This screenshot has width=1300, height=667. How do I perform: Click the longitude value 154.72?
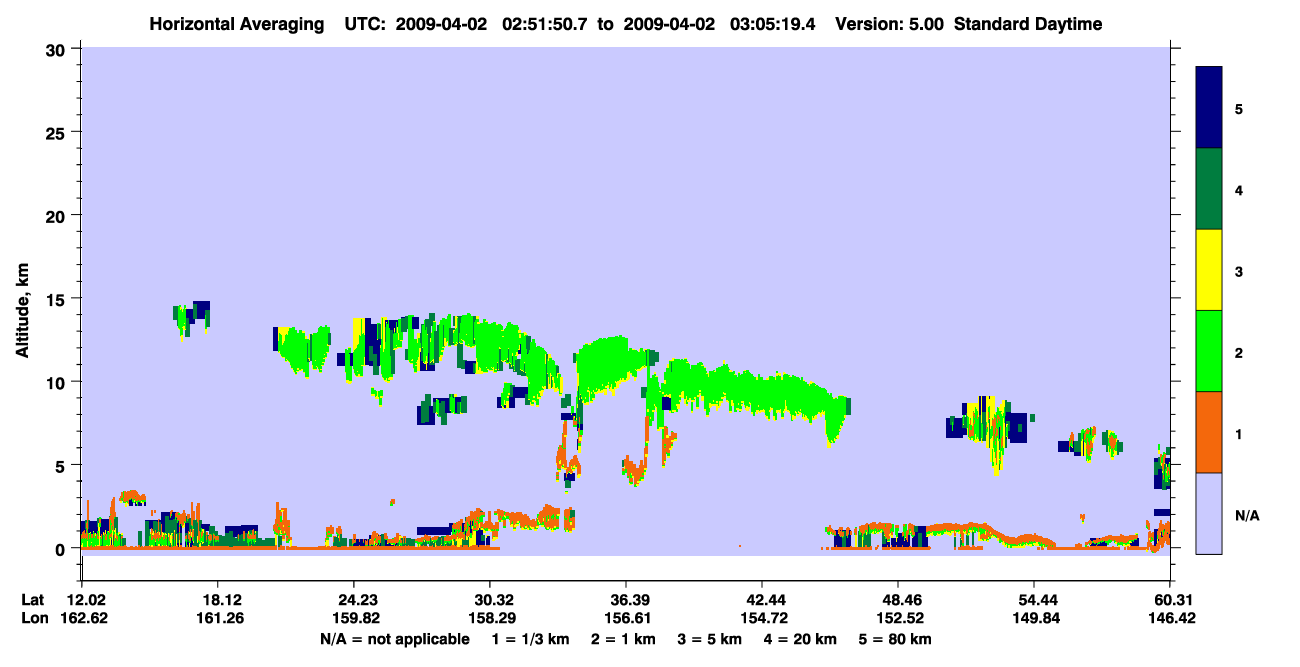(x=762, y=619)
